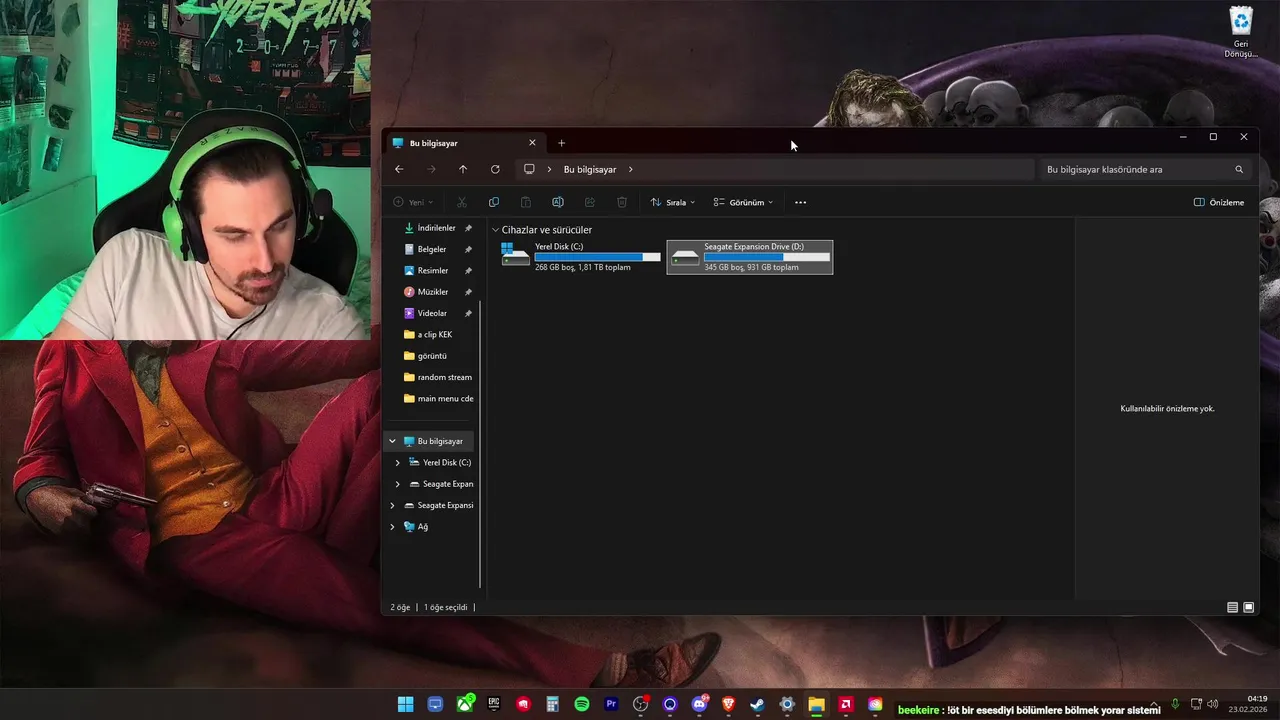
Task: Close the Bu bilgisayar tab
Action: pyautogui.click(x=532, y=143)
